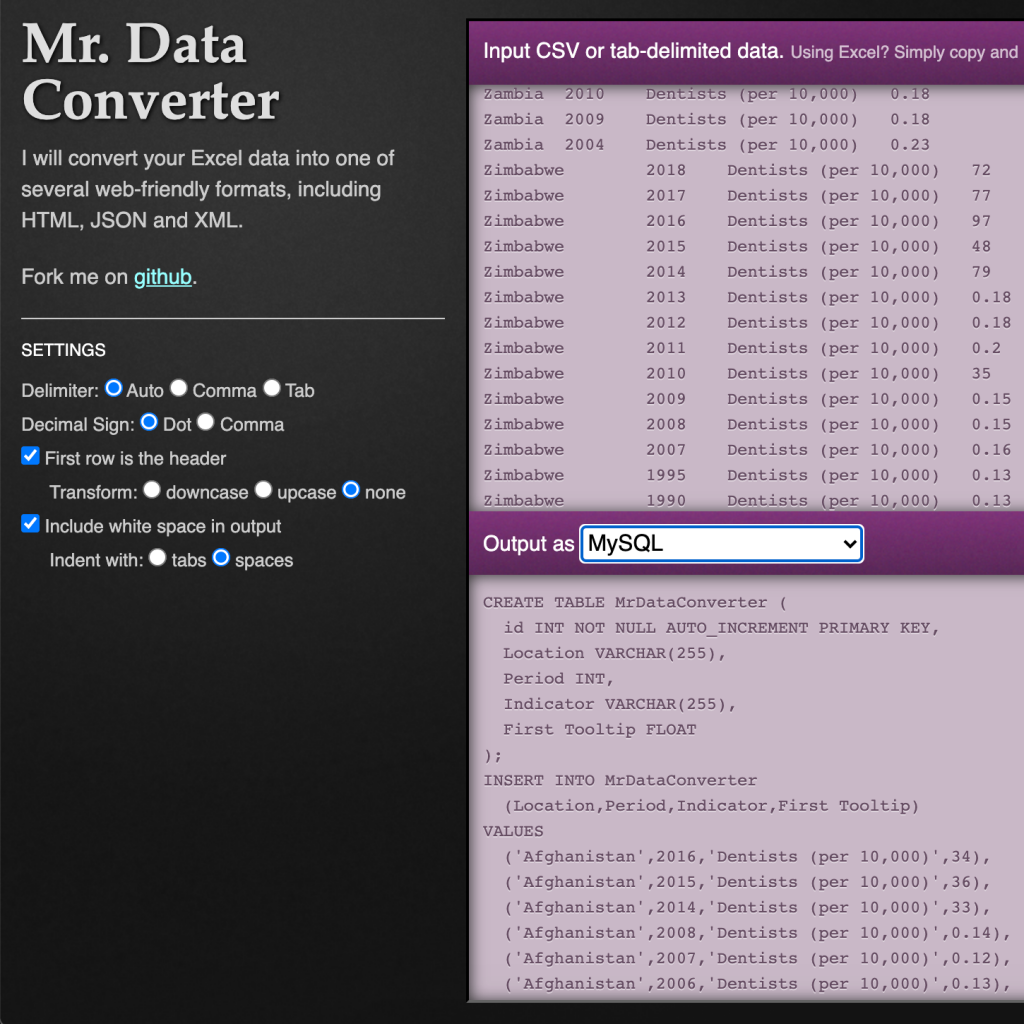Screen dimensions: 1024x1024
Task: Click the Zimbabwe 2012 input row
Action: [747, 324]
